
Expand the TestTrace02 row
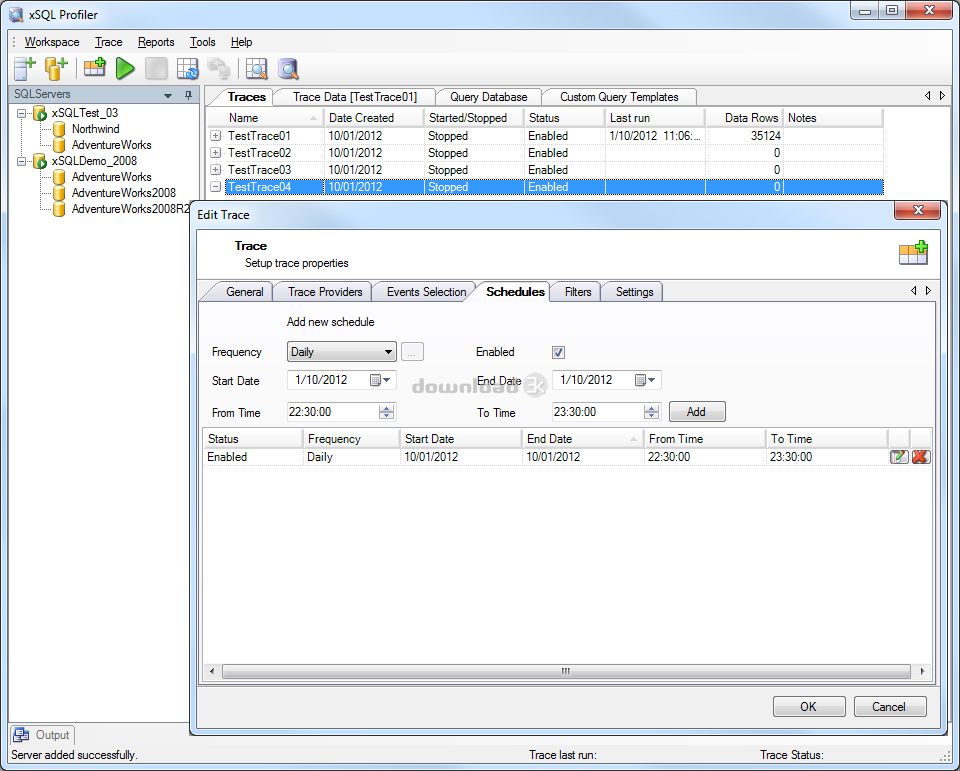point(216,152)
